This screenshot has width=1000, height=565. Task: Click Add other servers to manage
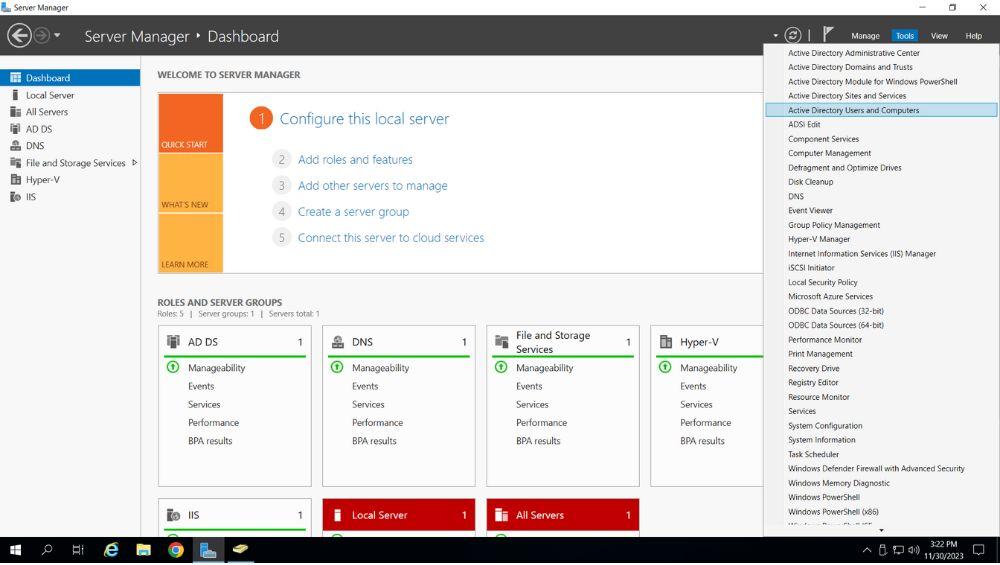[372, 186]
